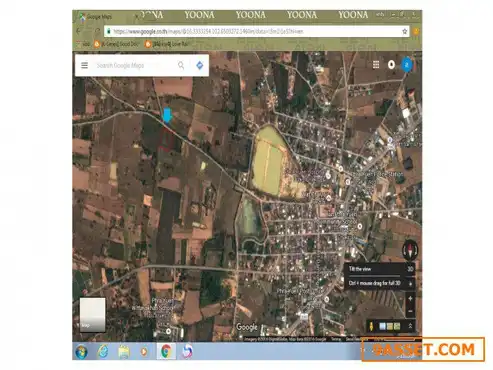Open the 'Good Doc' bookmark

(x=116, y=44)
